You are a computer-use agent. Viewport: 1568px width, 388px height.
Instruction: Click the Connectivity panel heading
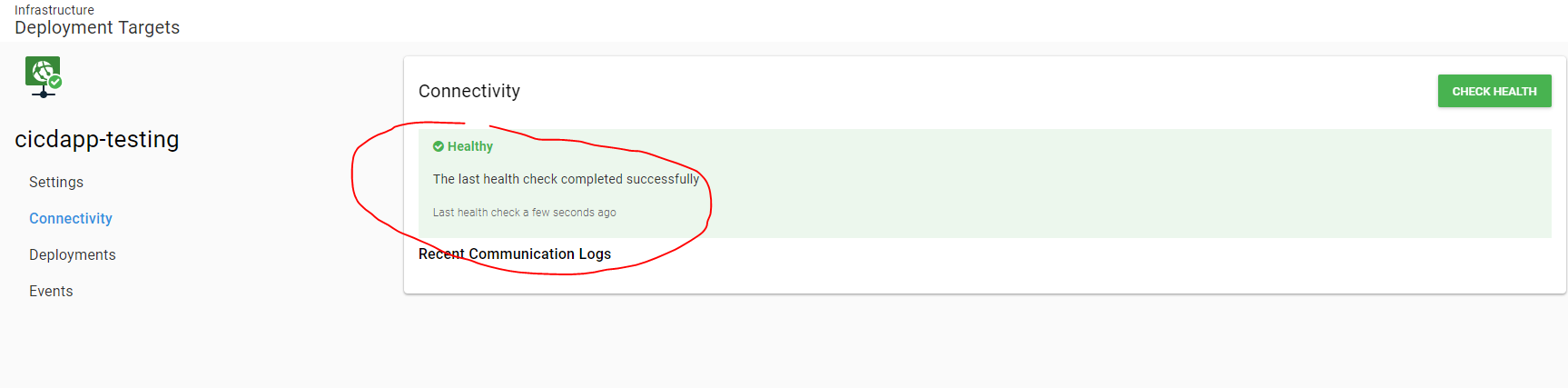click(469, 91)
